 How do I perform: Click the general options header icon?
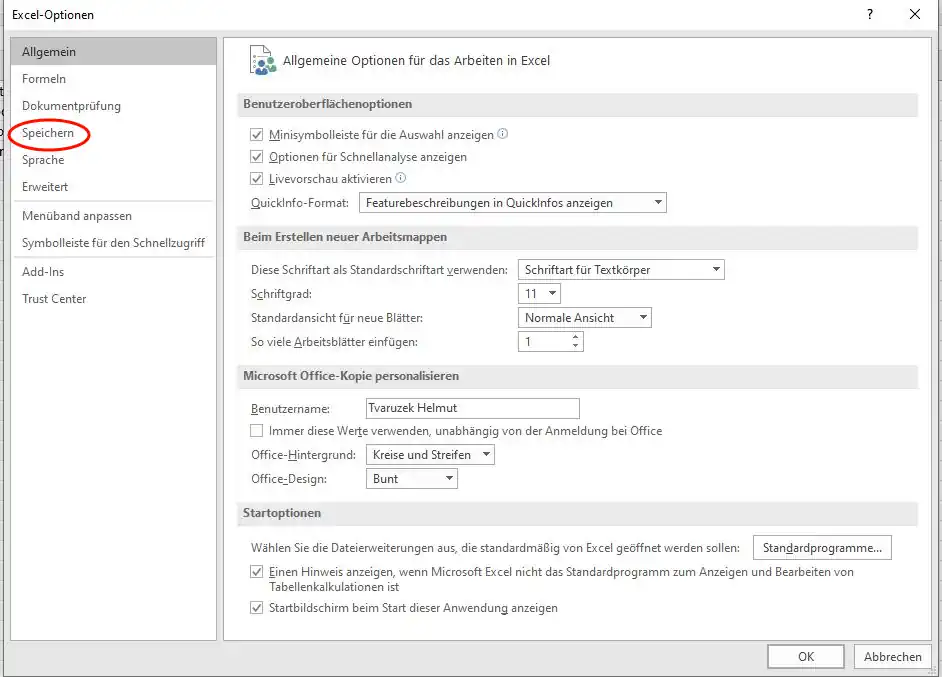tap(262, 60)
